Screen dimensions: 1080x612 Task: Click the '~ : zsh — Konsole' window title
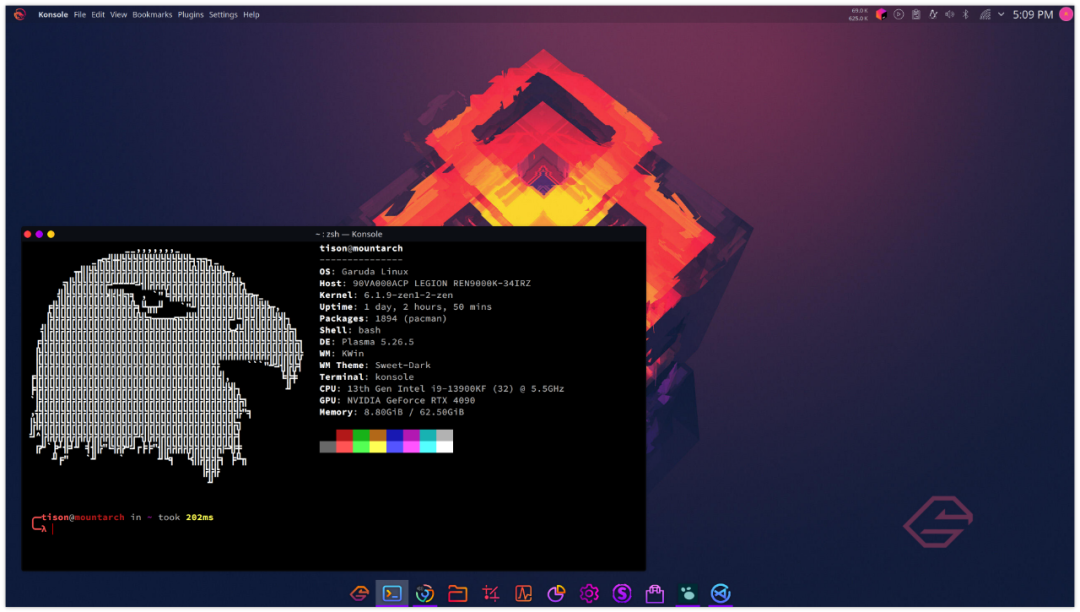(x=349, y=234)
